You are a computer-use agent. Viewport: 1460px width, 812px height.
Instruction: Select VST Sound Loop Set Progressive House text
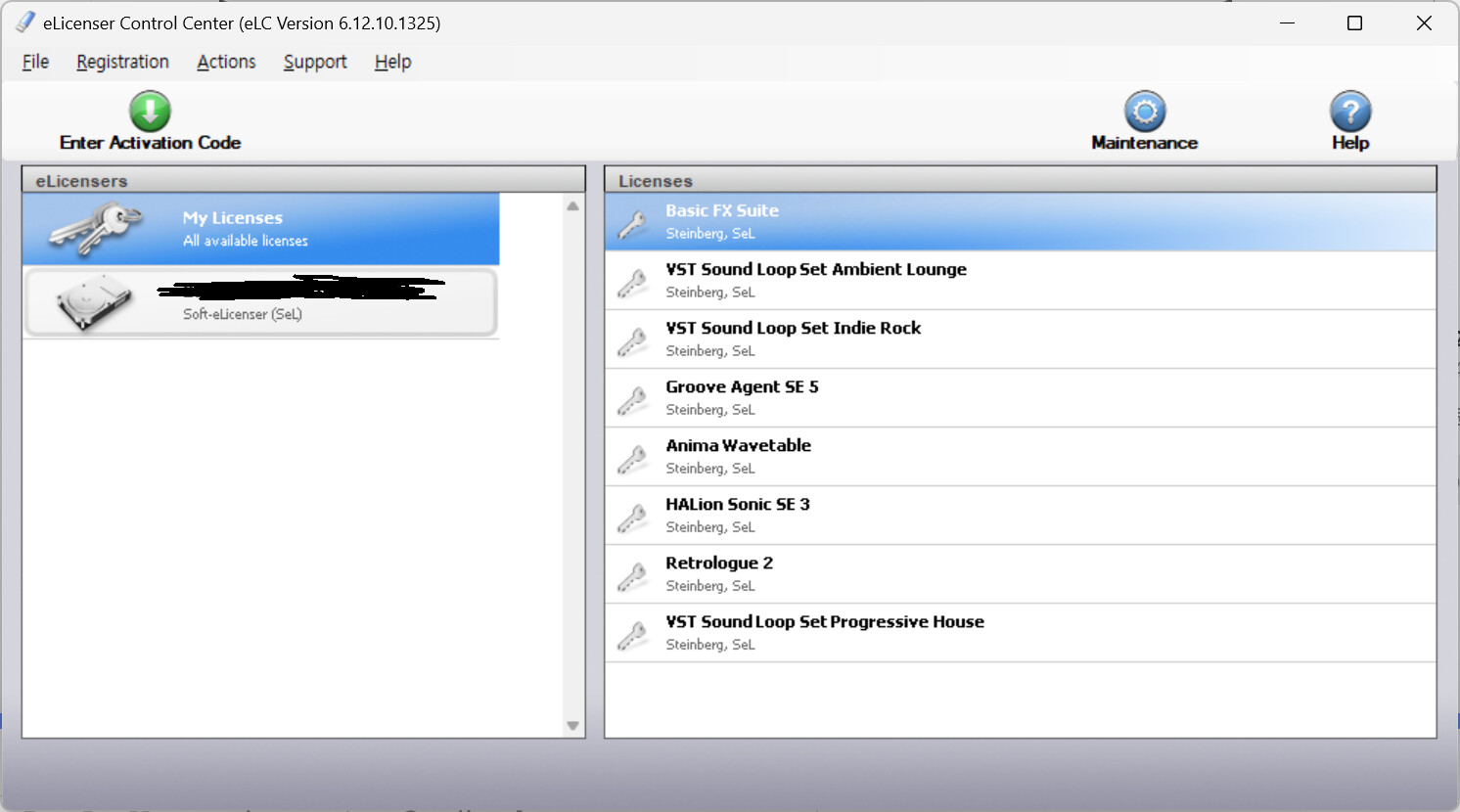point(825,621)
